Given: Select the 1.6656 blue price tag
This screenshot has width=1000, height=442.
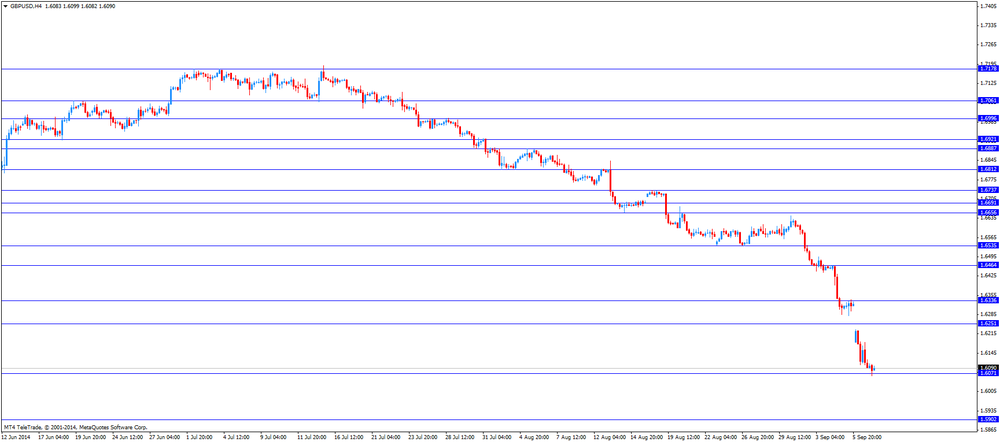Looking at the screenshot, I should [988, 212].
